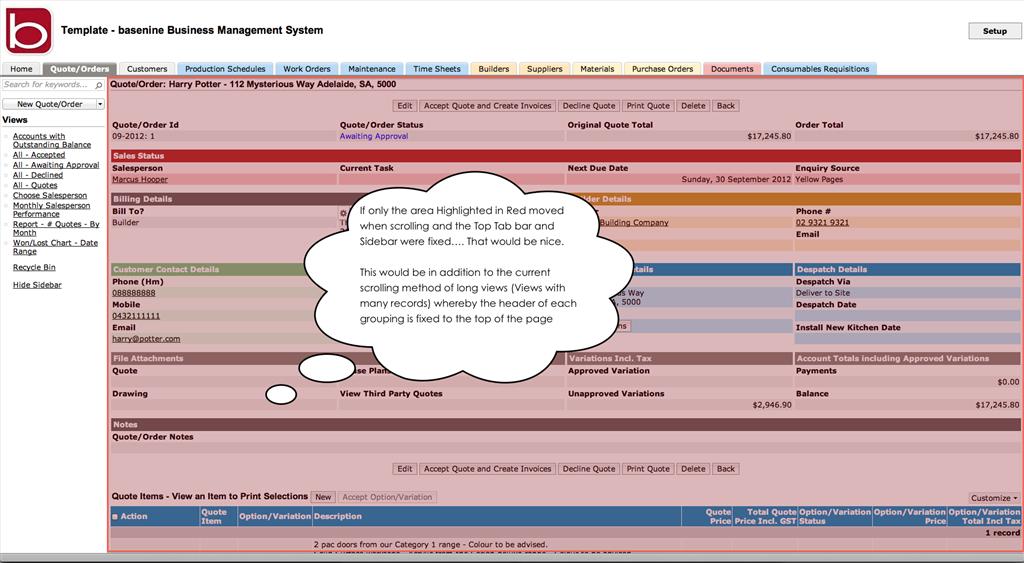The image size is (1024, 563).
Task: Go to the Purchase Orders tab
Action: (662, 69)
